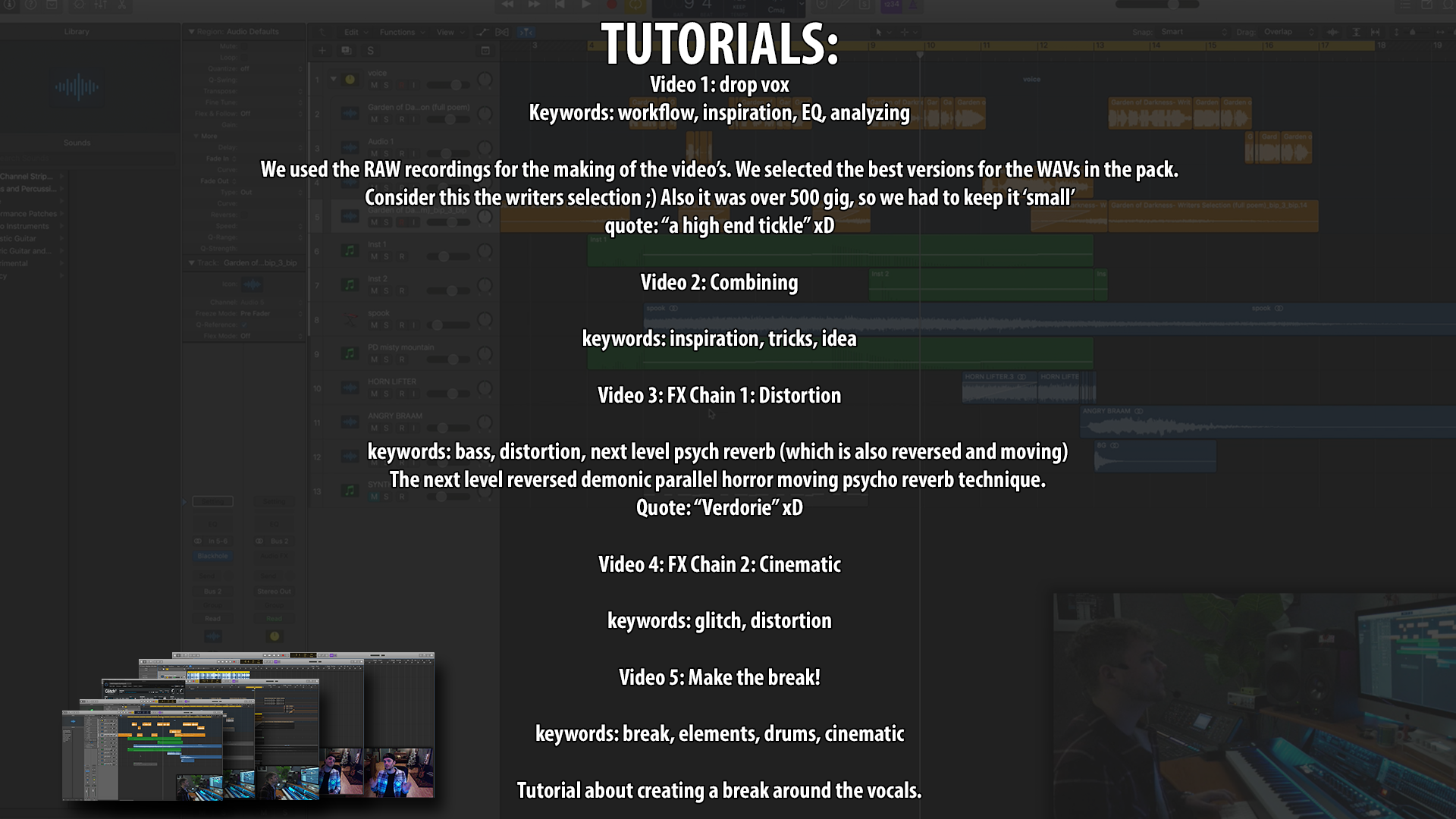Screen dimensions: 1456x819
Task: Click the Quick Help question mark icon
Action: click(x=30, y=5)
